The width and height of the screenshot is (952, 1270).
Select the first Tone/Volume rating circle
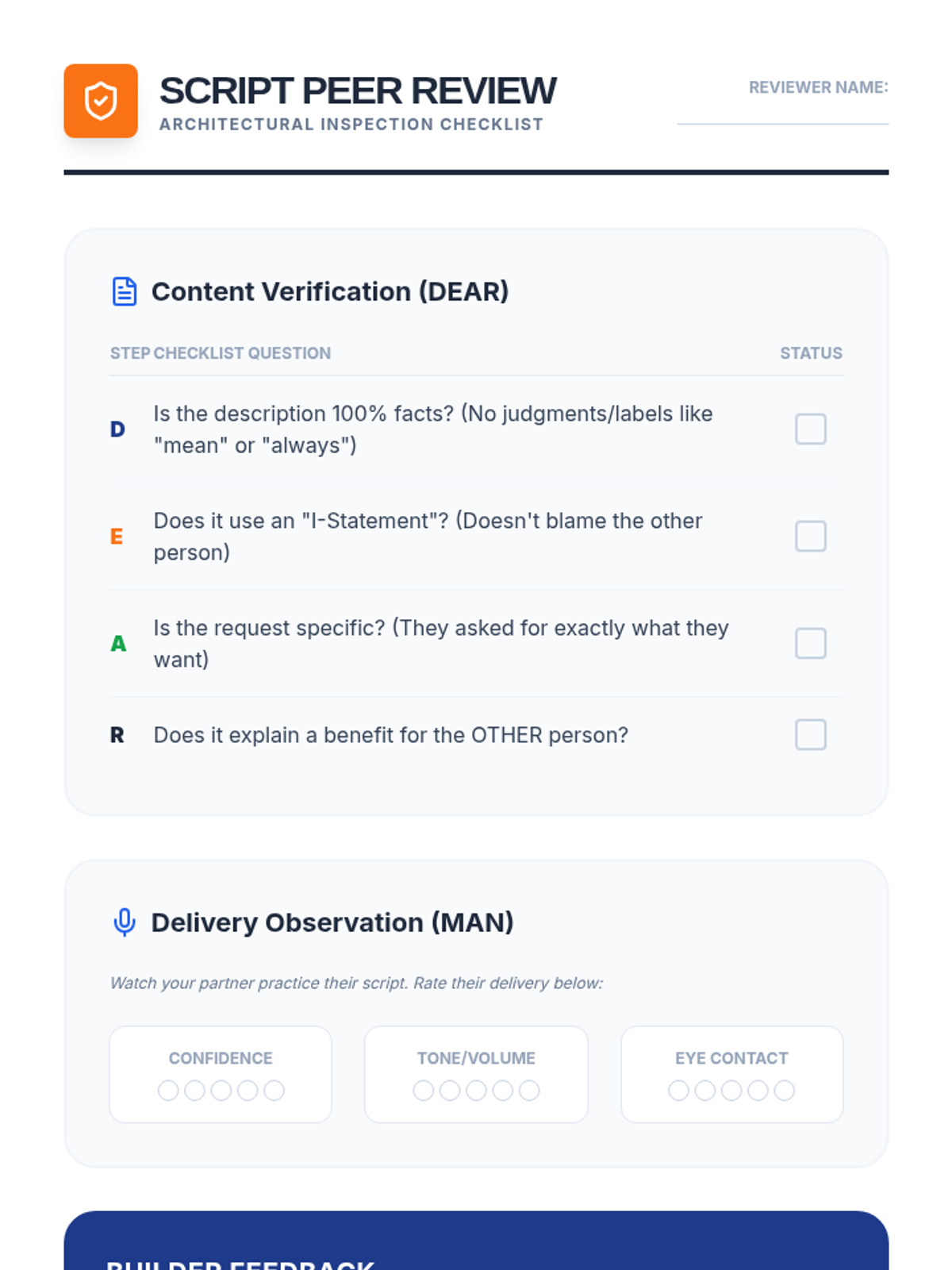click(424, 1091)
